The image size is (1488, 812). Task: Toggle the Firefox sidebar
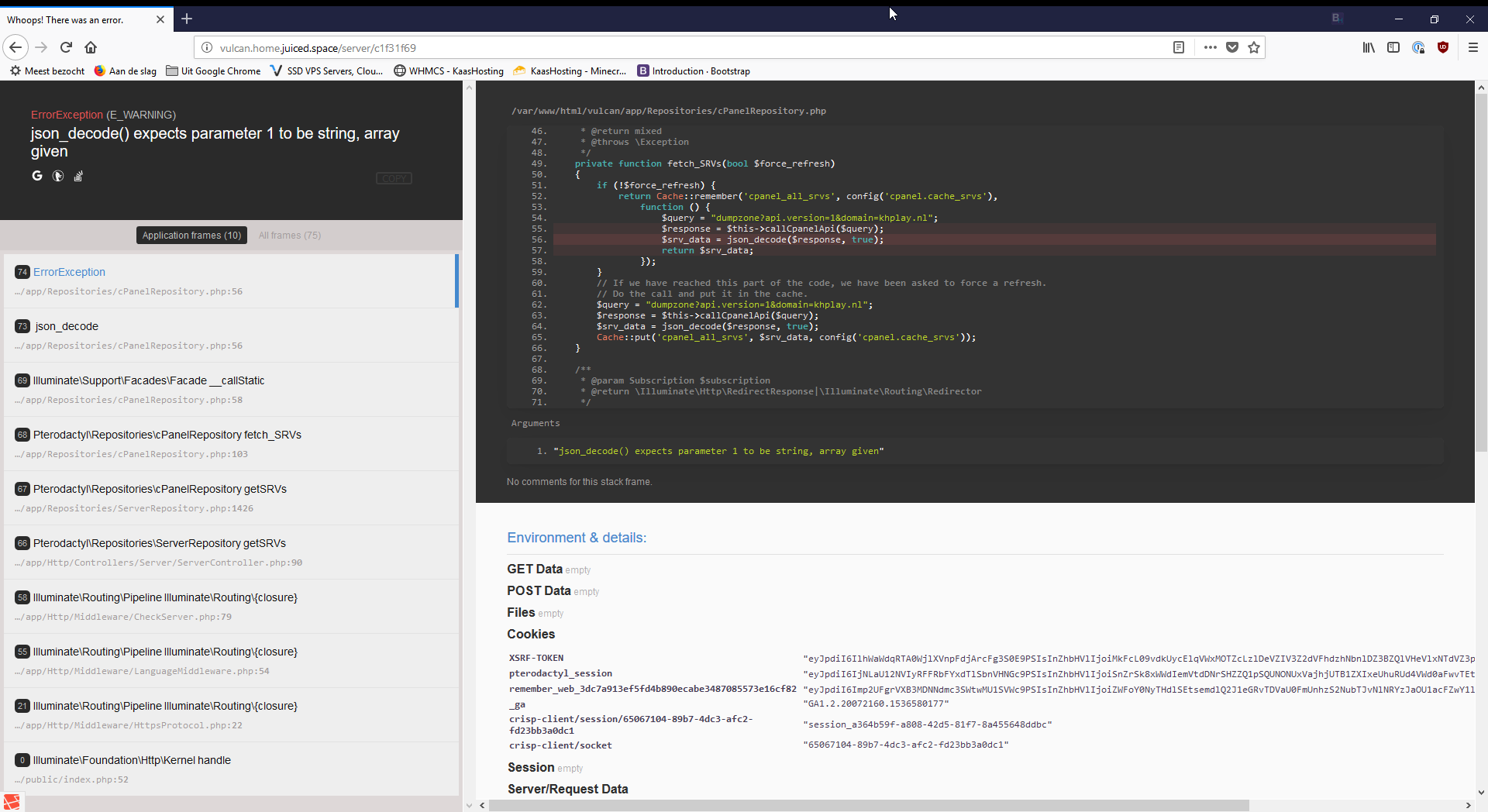pos(1393,47)
